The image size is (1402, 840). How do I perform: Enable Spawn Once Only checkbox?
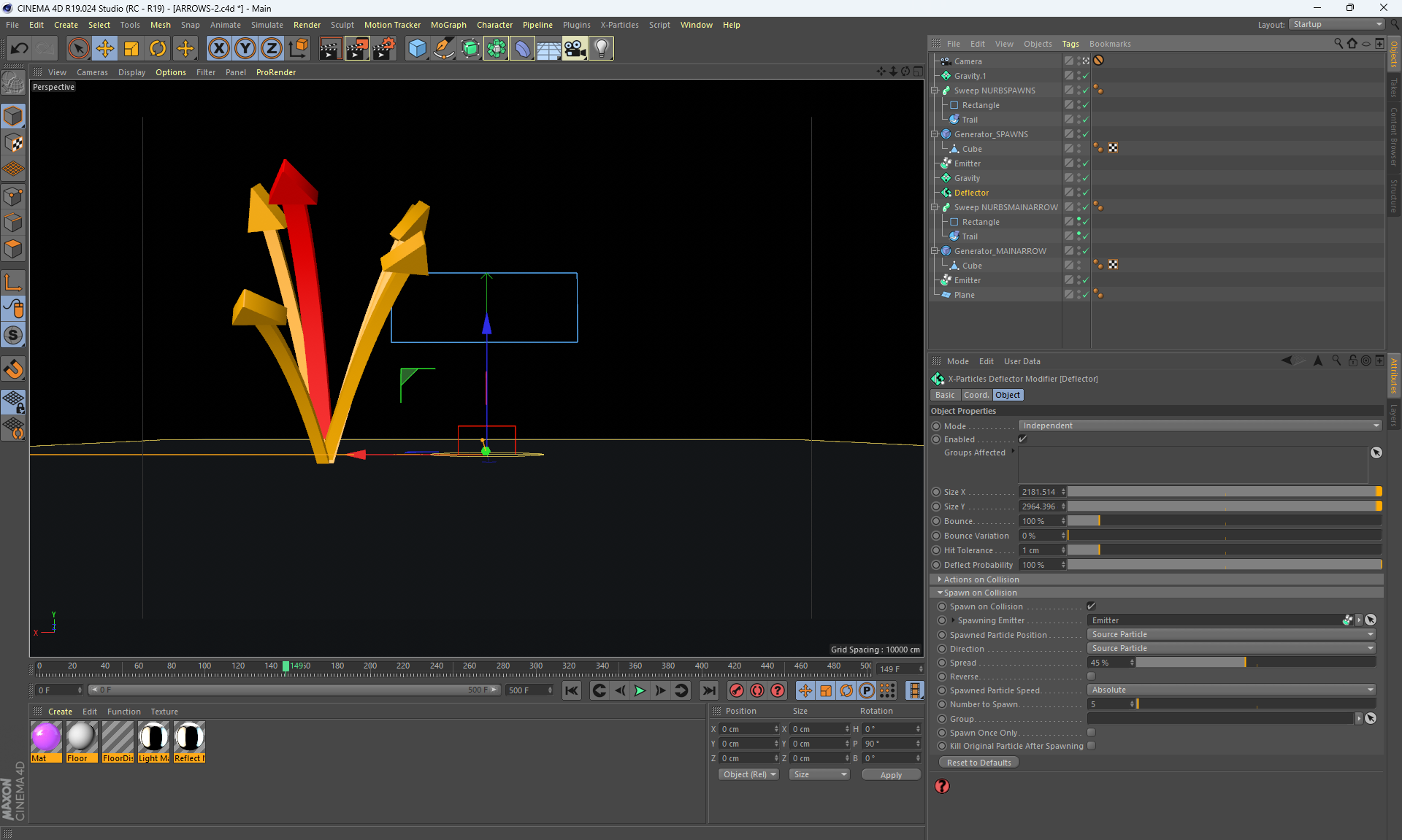click(1091, 733)
